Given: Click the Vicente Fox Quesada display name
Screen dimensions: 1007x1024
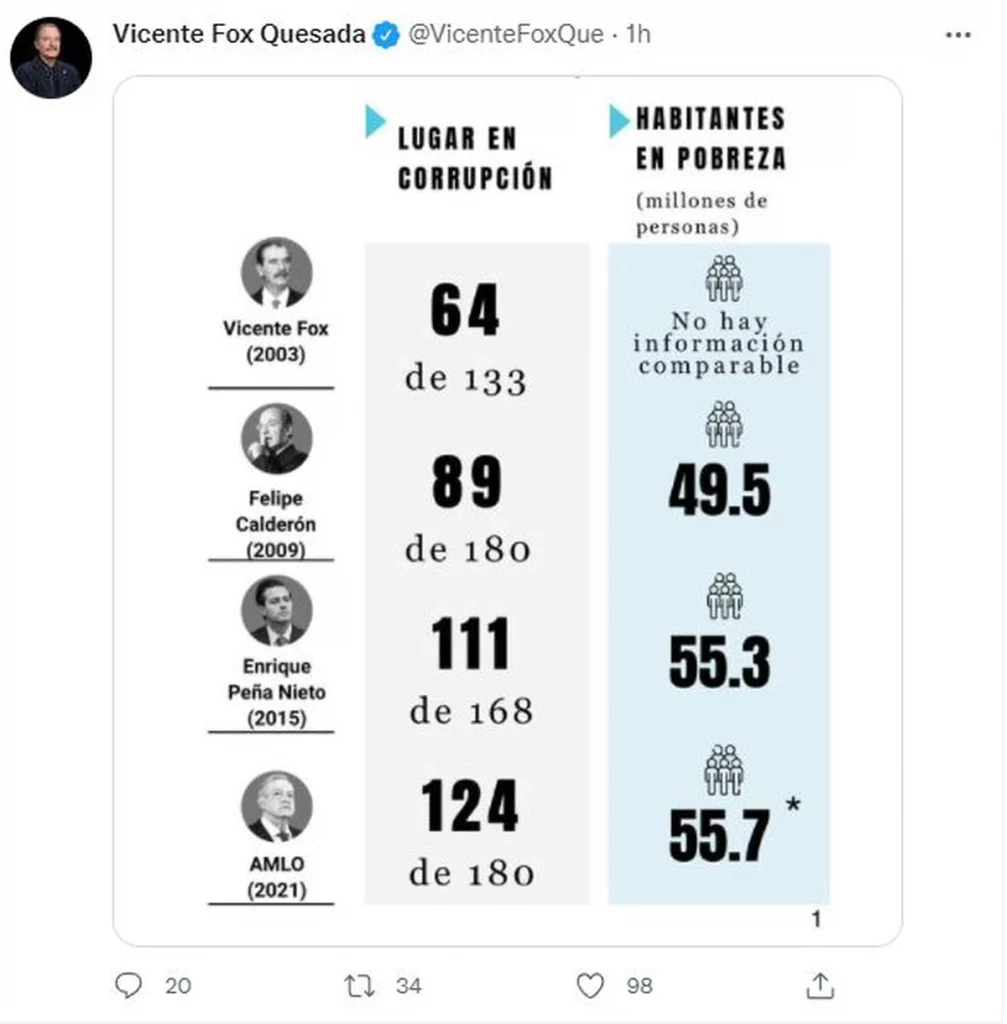Looking at the screenshot, I should [x=240, y=34].
